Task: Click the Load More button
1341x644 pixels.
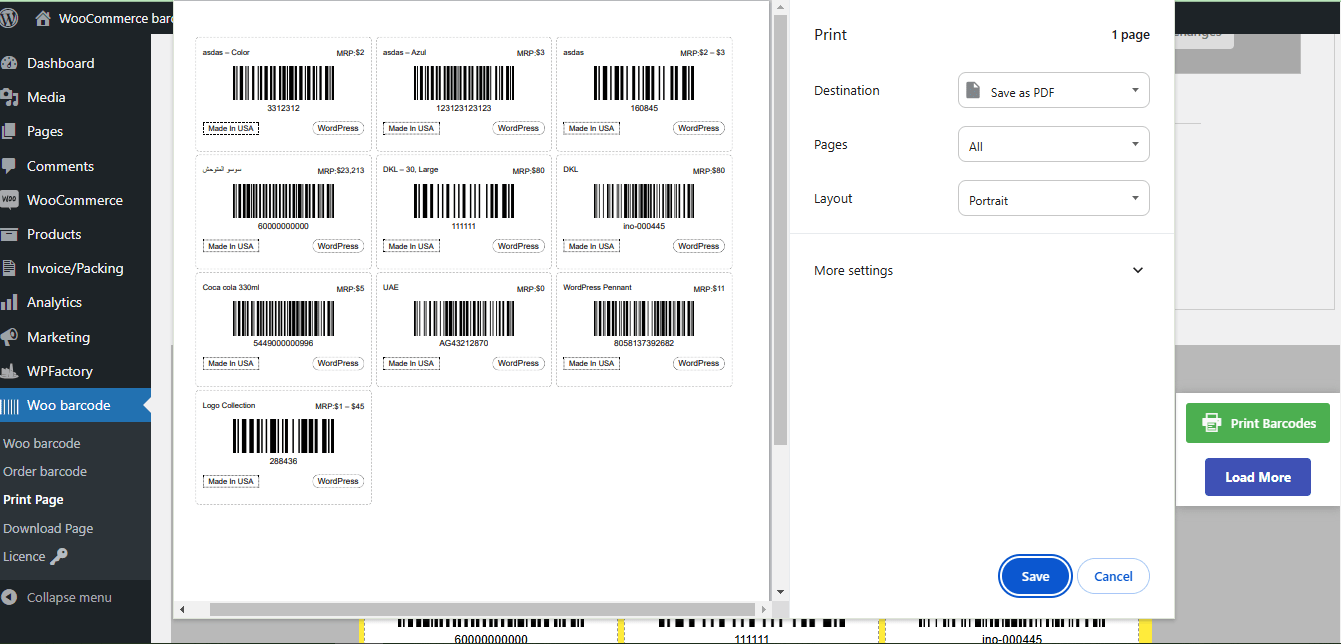Action: [1258, 477]
